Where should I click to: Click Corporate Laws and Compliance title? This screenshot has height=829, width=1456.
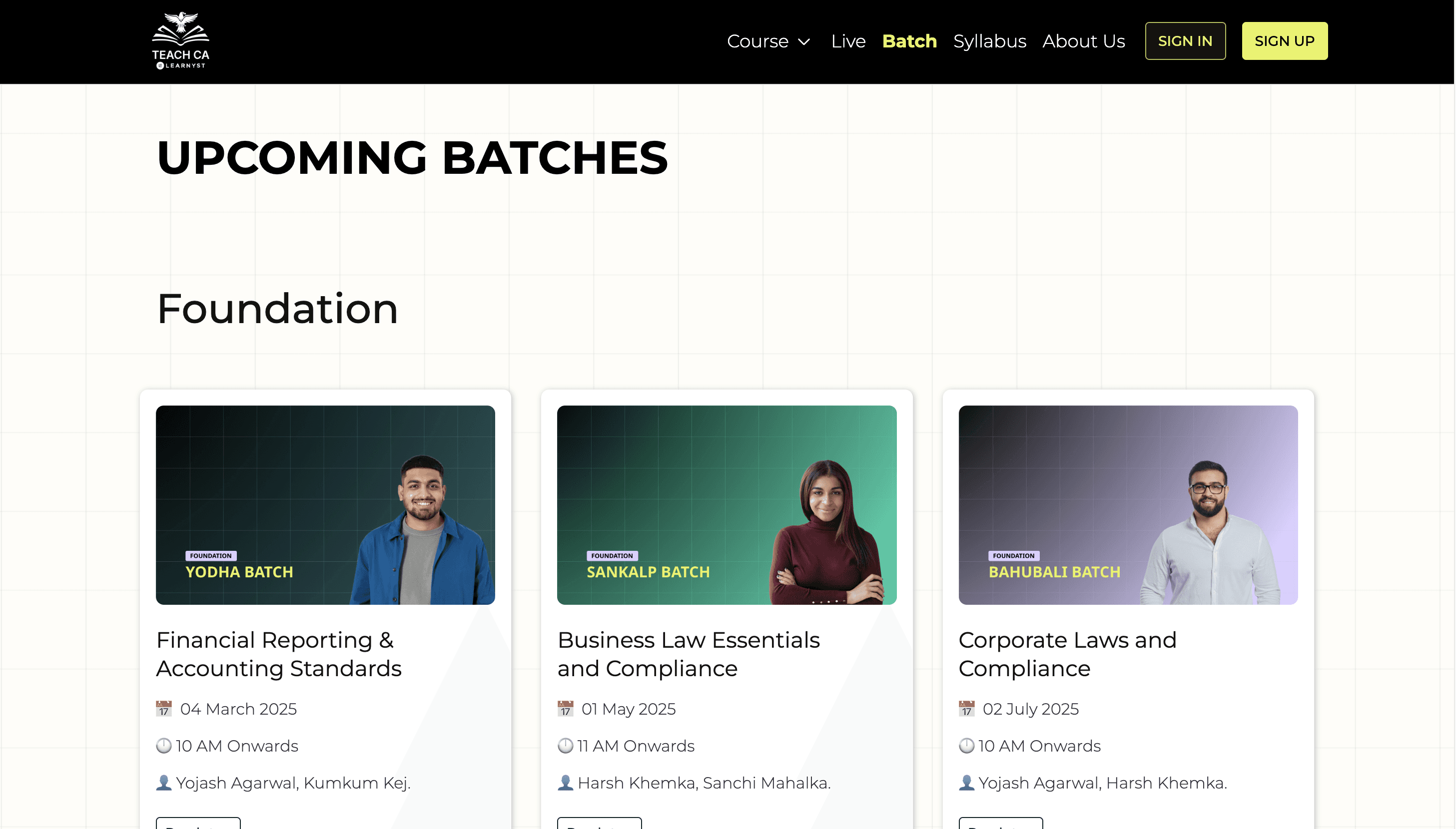click(1066, 654)
